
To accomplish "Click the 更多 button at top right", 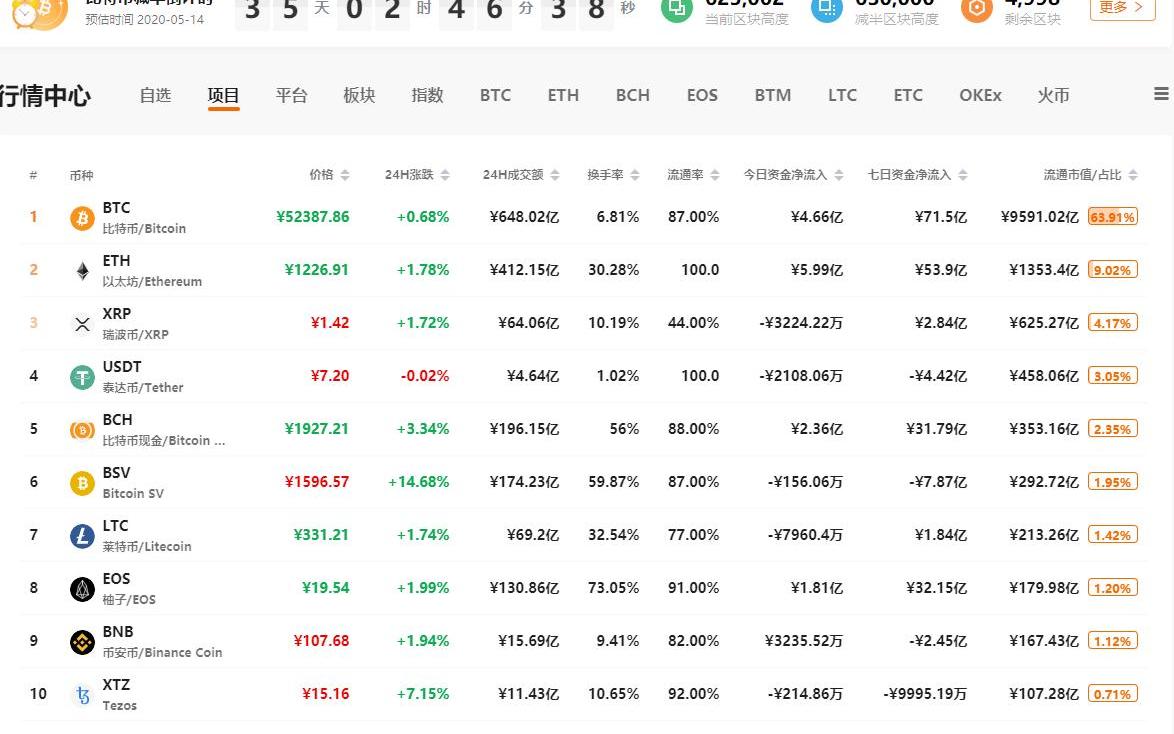I will click(x=1122, y=7).
